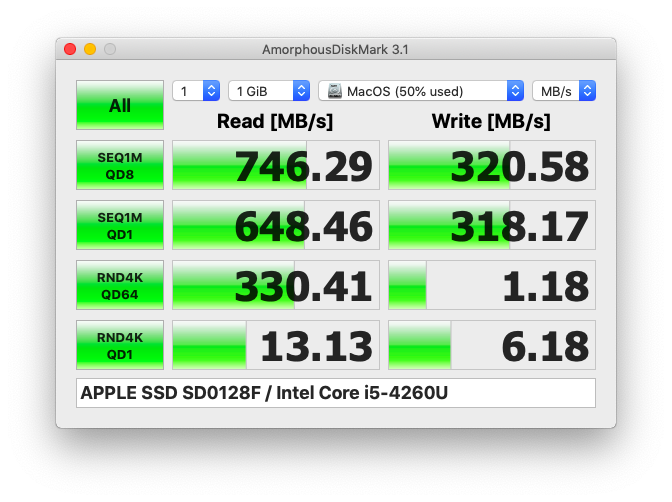Screen dimensions: 672x502
Task: Run the SEQ1M QD8 test
Action: click(120, 165)
